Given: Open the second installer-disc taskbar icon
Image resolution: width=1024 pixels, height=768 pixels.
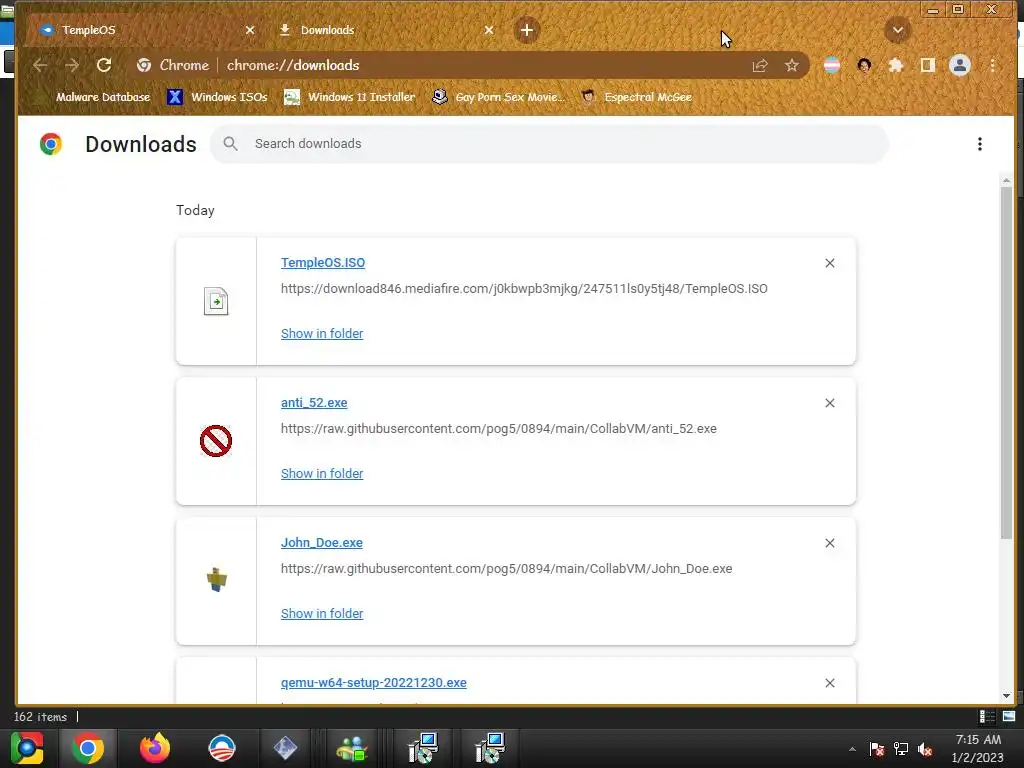Looking at the screenshot, I should click(x=490, y=748).
